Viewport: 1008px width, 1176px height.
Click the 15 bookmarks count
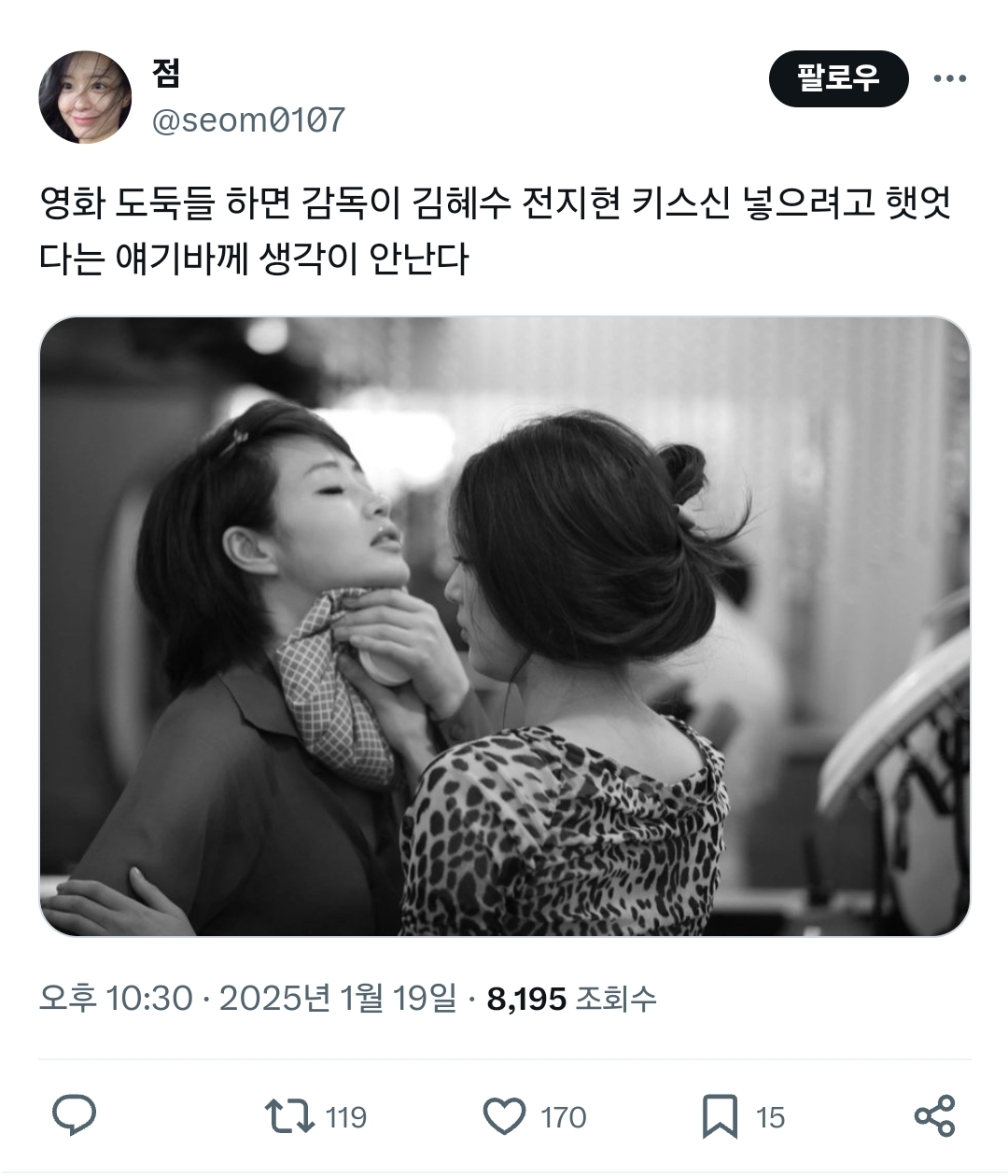[770, 1117]
